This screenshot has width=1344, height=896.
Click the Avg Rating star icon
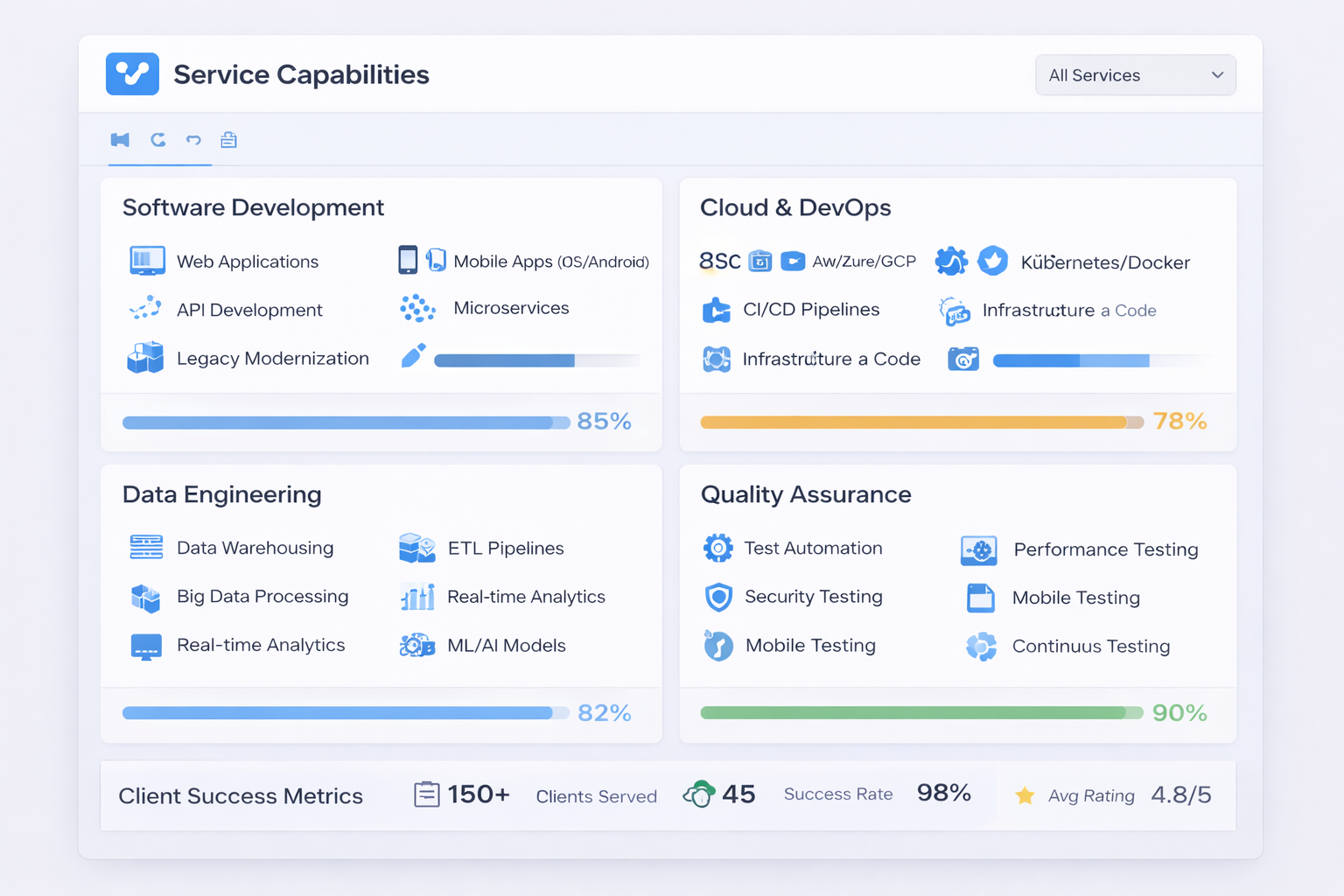click(x=1025, y=795)
